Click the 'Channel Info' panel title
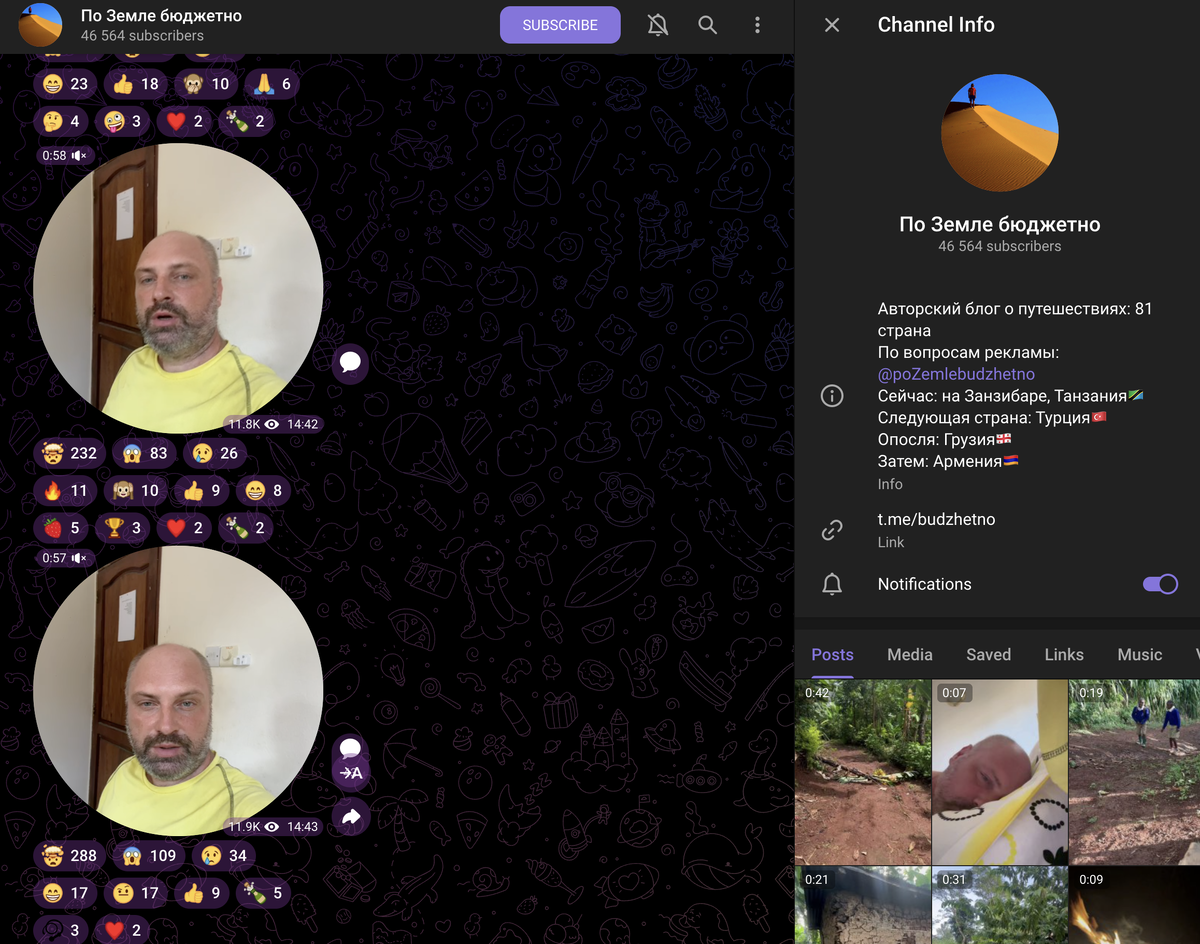This screenshot has width=1200, height=944. pos(936,25)
